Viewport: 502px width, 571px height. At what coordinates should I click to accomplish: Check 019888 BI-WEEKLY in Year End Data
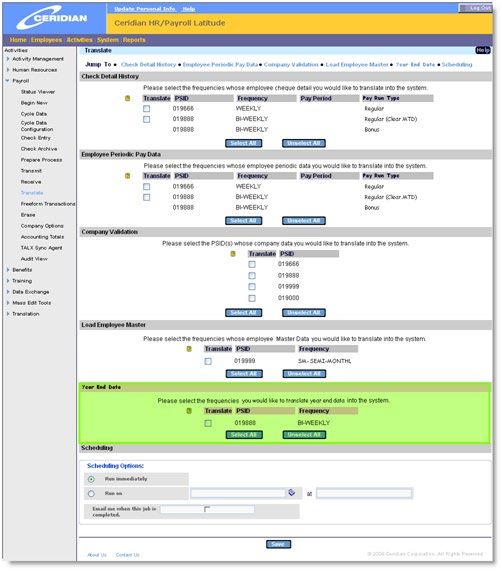click(x=208, y=423)
